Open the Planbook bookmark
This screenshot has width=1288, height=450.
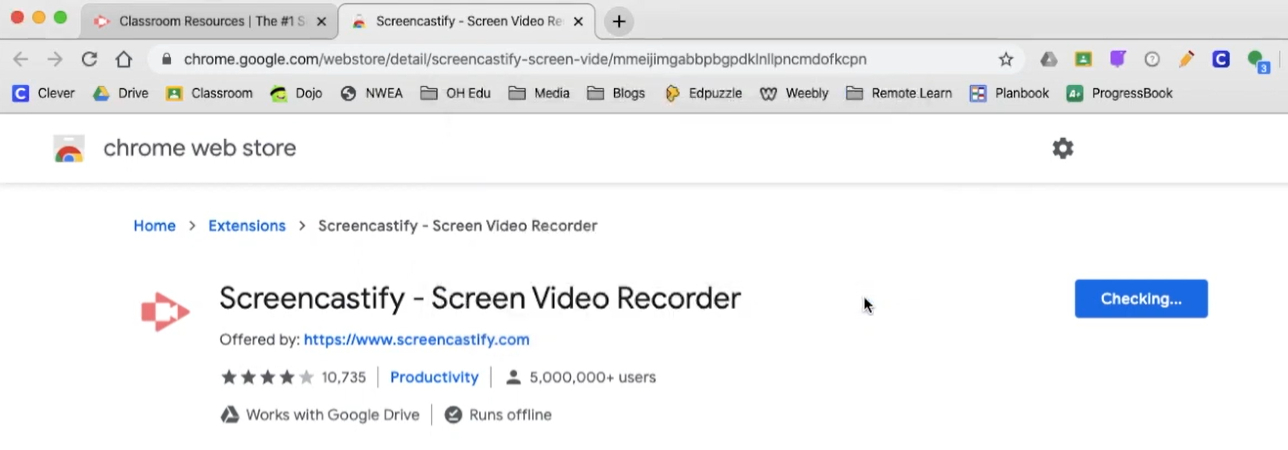(x=1009, y=93)
